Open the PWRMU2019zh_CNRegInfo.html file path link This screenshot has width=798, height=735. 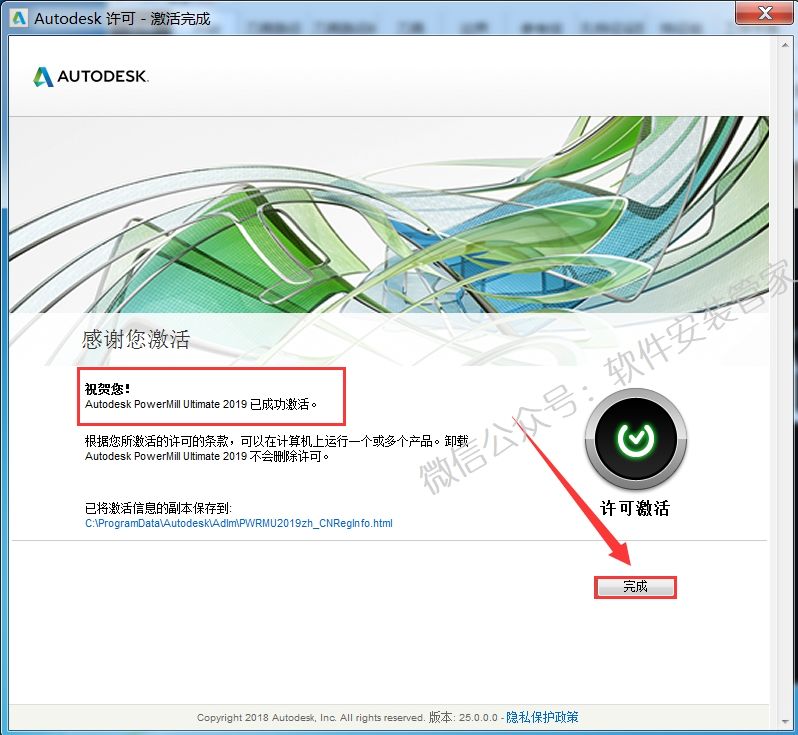click(238, 523)
